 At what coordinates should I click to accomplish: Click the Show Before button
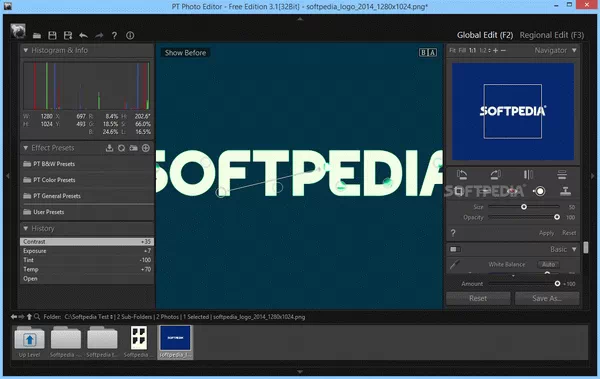(x=186, y=53)
